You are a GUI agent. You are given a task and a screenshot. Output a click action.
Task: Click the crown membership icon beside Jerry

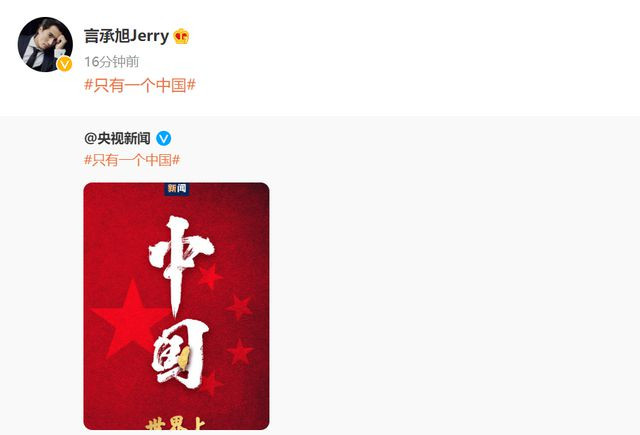tap(181, 36)
